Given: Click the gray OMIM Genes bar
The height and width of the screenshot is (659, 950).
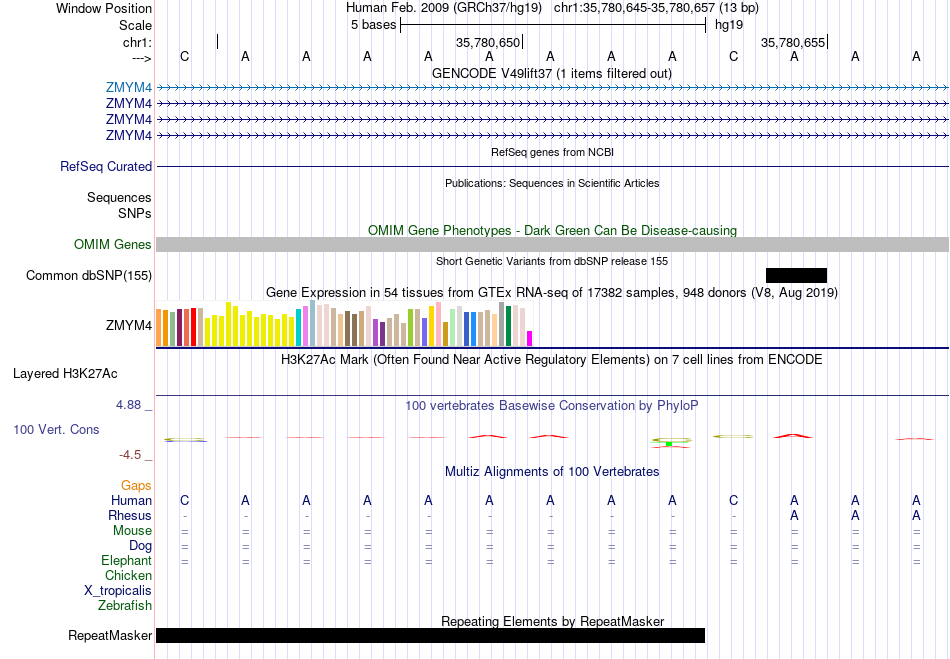Looking at the screenshot, I should [552, 245].
